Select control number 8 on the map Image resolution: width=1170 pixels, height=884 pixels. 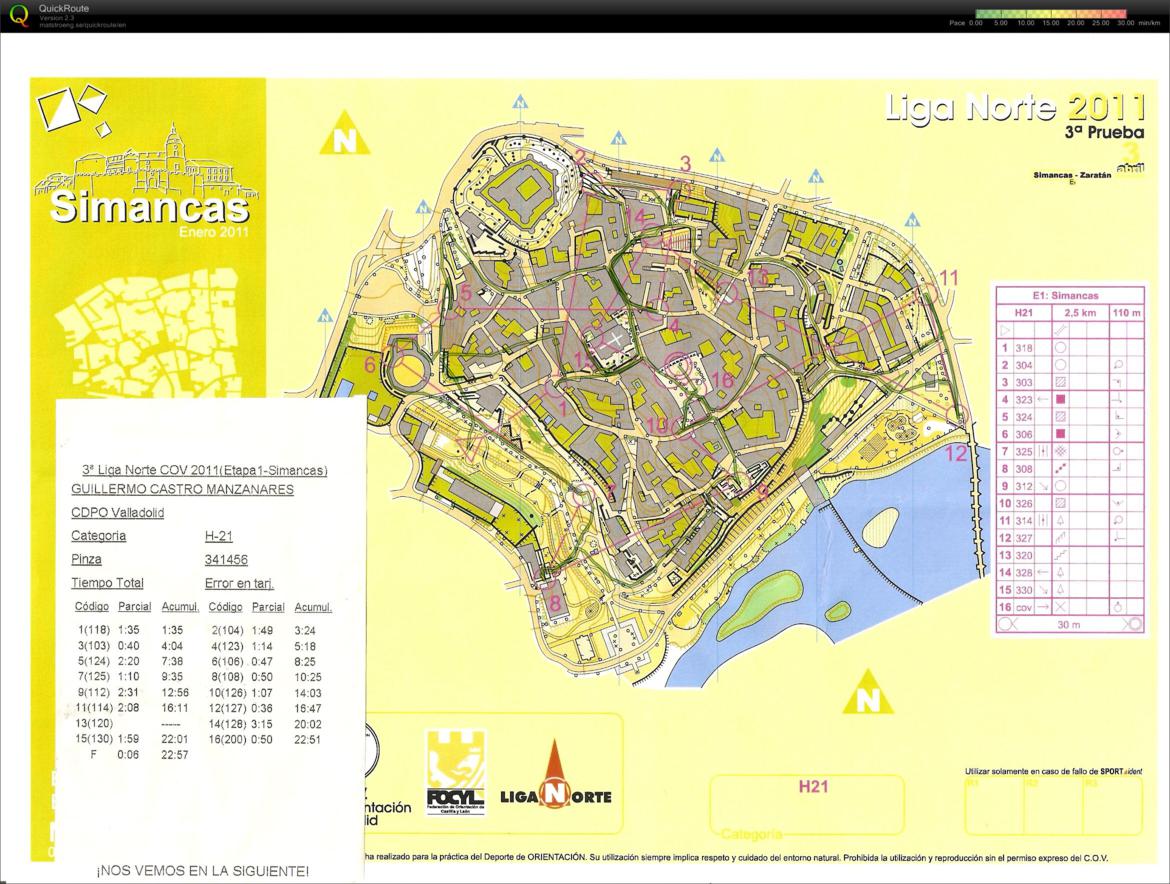[554, 604]
